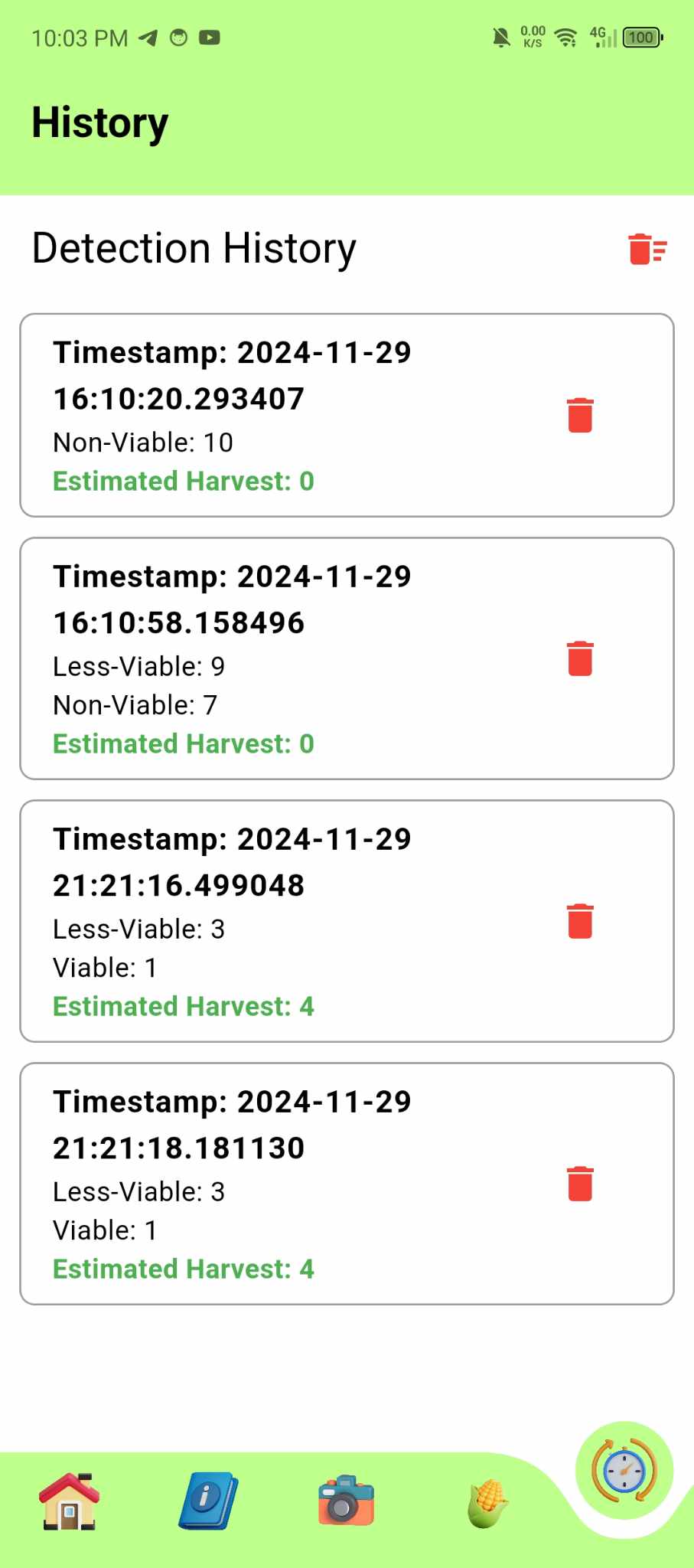694x1568 pixels.
Task: Delete the 16:10:58 detection record
Action: coord(580,658)
